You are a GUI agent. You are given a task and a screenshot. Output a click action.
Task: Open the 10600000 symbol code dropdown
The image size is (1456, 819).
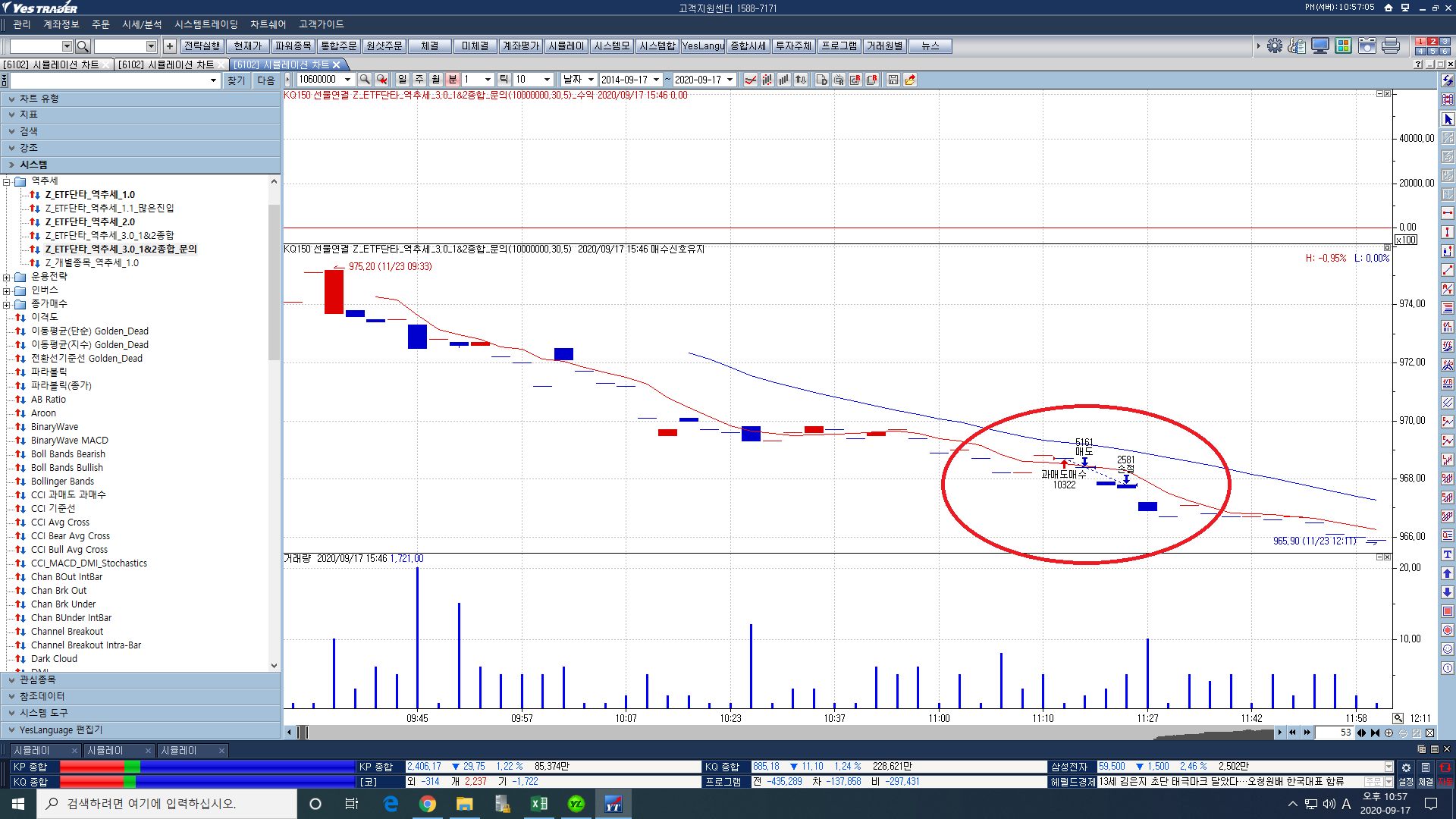coord(348,80)
